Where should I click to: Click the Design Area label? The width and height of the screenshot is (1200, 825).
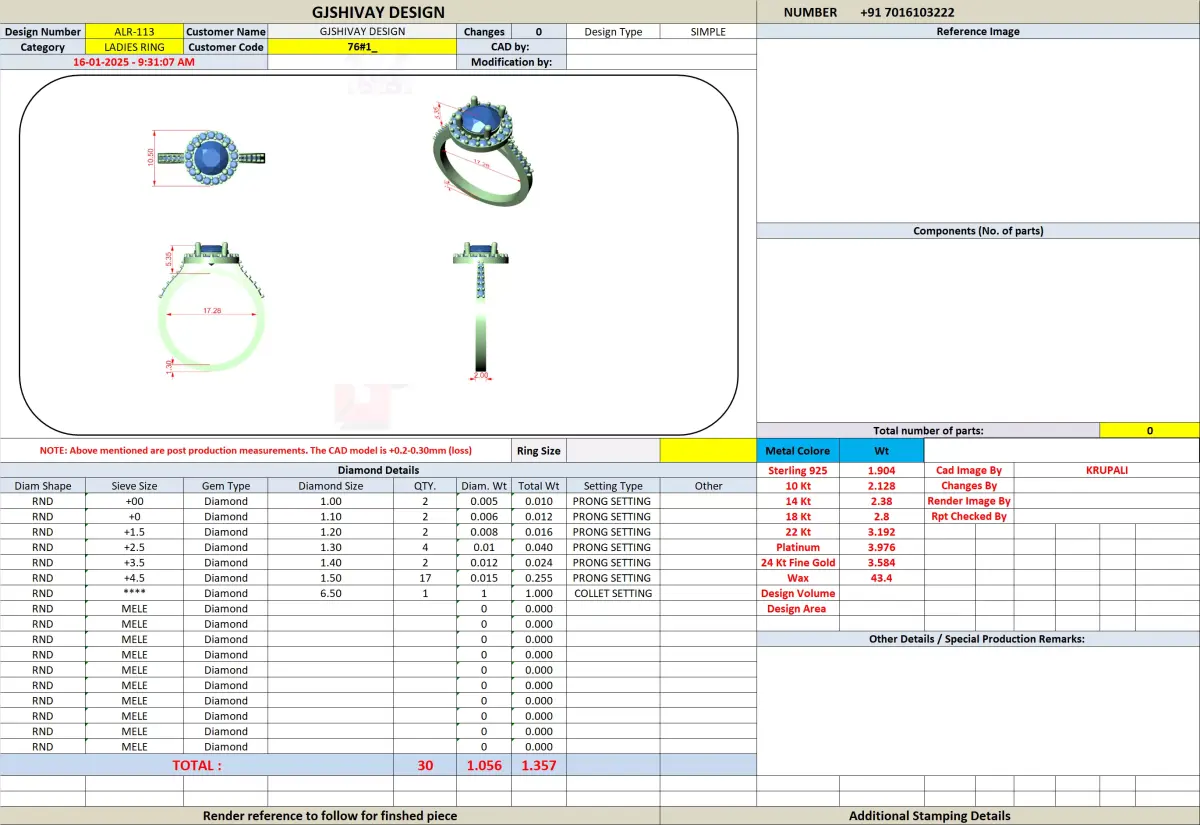pyautogui.click(x=798, y=609)
